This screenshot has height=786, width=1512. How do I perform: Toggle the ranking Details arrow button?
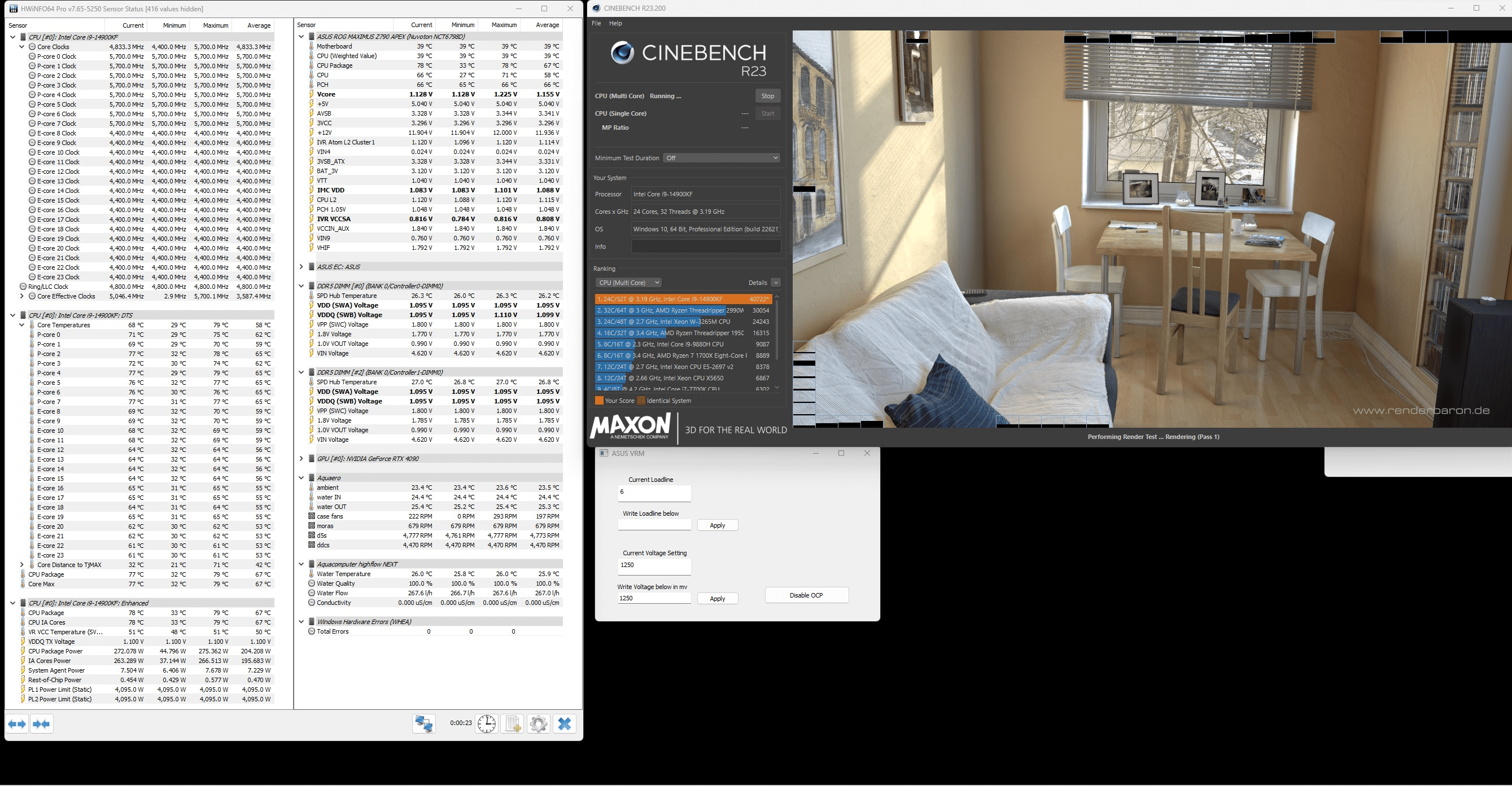(x=775, y=283)
